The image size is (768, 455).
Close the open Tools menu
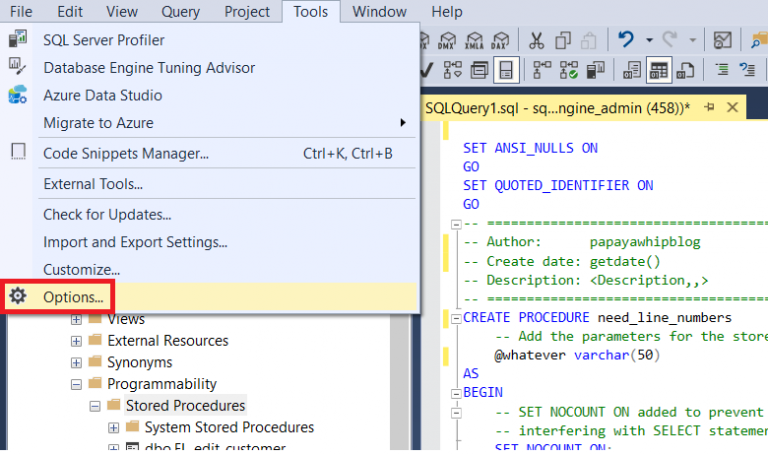click(x=311, y=11)
